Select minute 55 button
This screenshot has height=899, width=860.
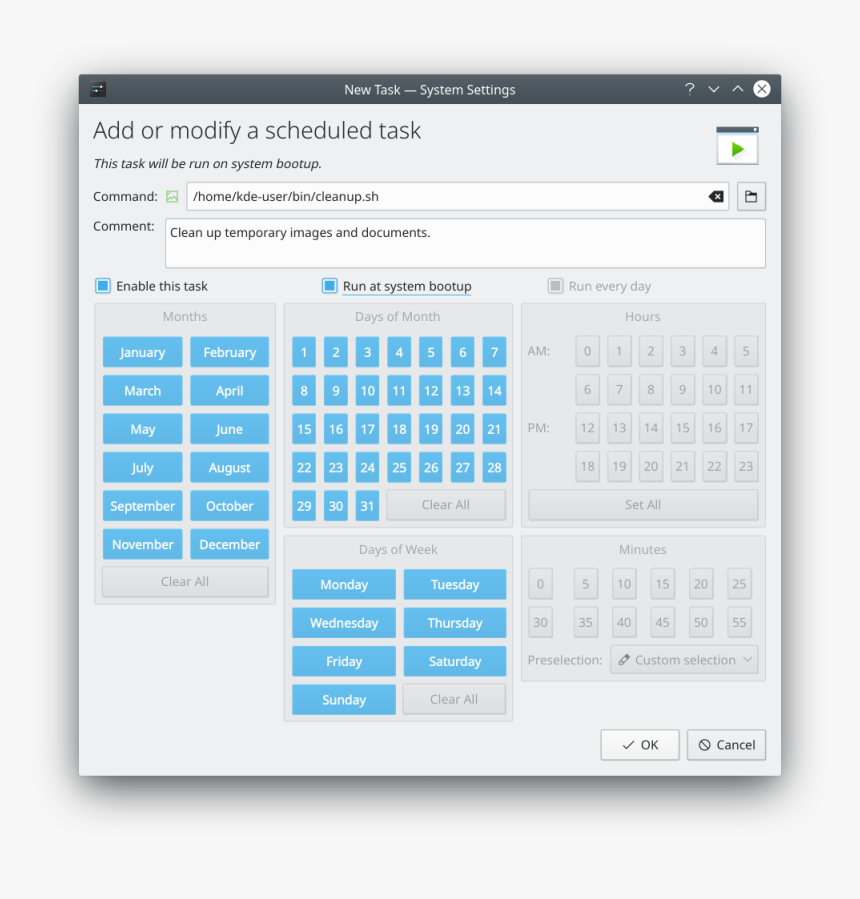tap(740, 622)
